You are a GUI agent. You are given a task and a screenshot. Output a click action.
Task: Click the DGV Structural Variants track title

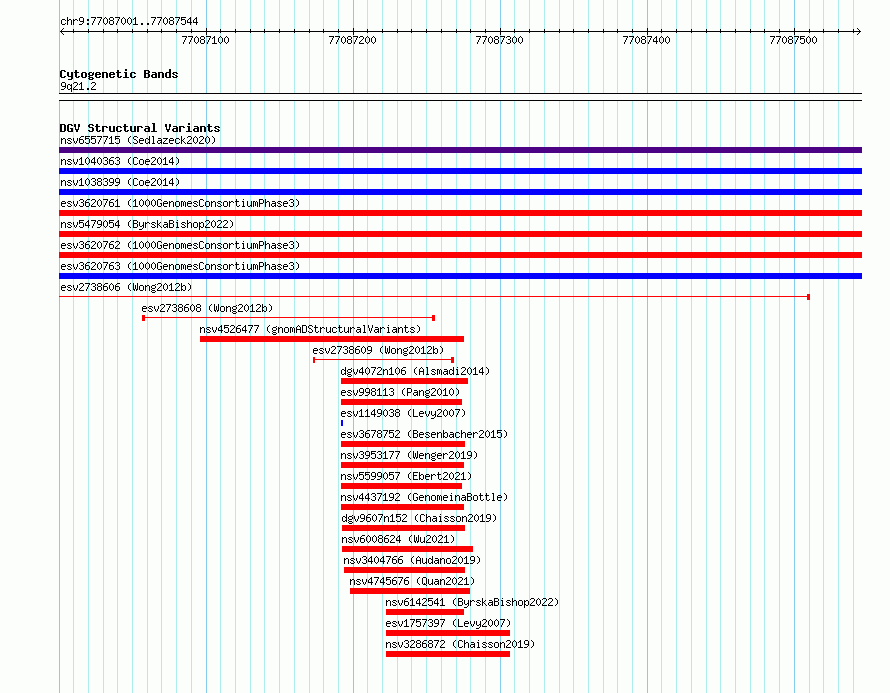pos(140,128)
